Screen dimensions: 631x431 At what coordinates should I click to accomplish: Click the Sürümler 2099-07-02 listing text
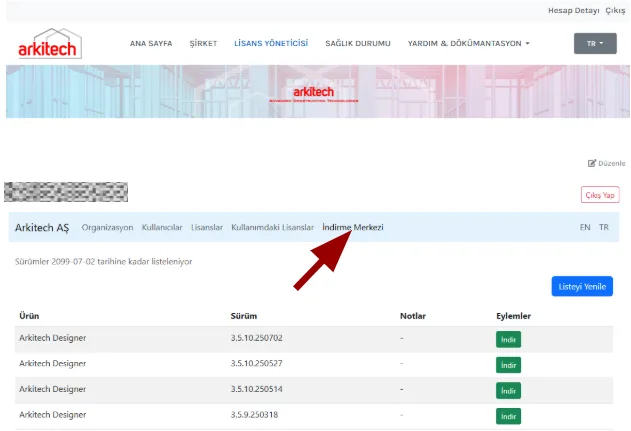click(103, 262)
